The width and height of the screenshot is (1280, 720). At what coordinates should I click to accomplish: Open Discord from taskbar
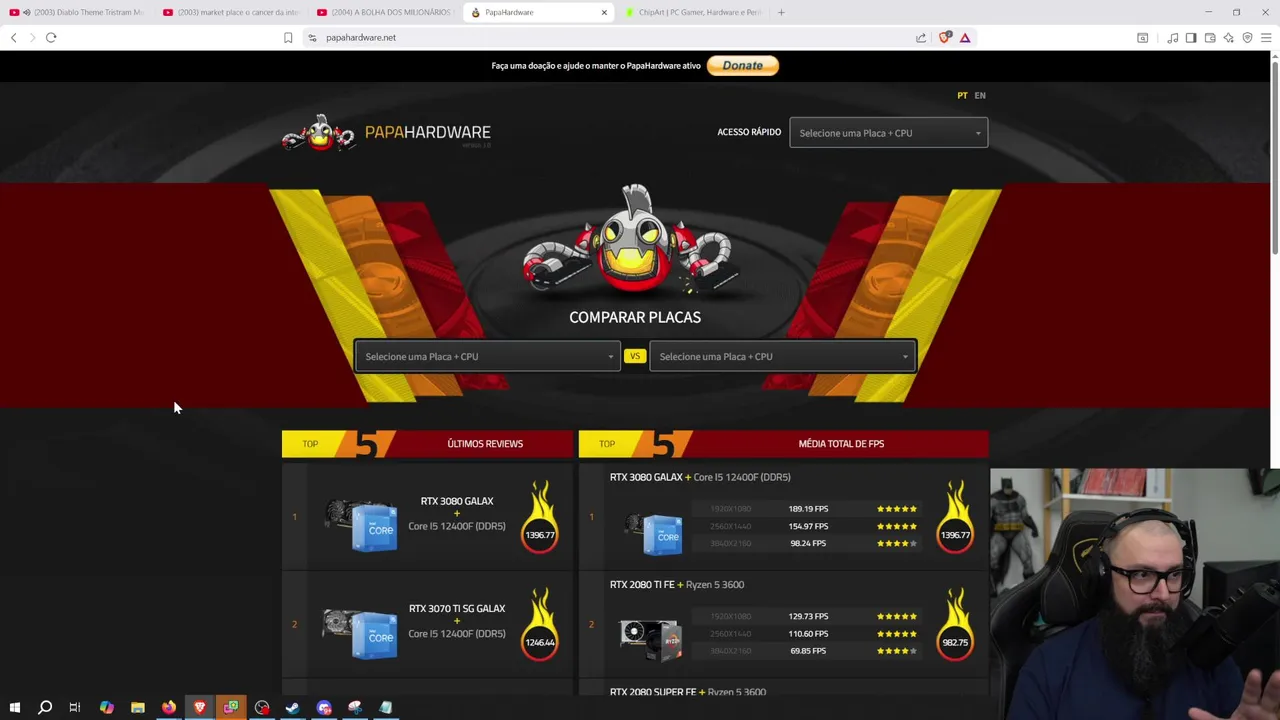[x=324, y=707]
